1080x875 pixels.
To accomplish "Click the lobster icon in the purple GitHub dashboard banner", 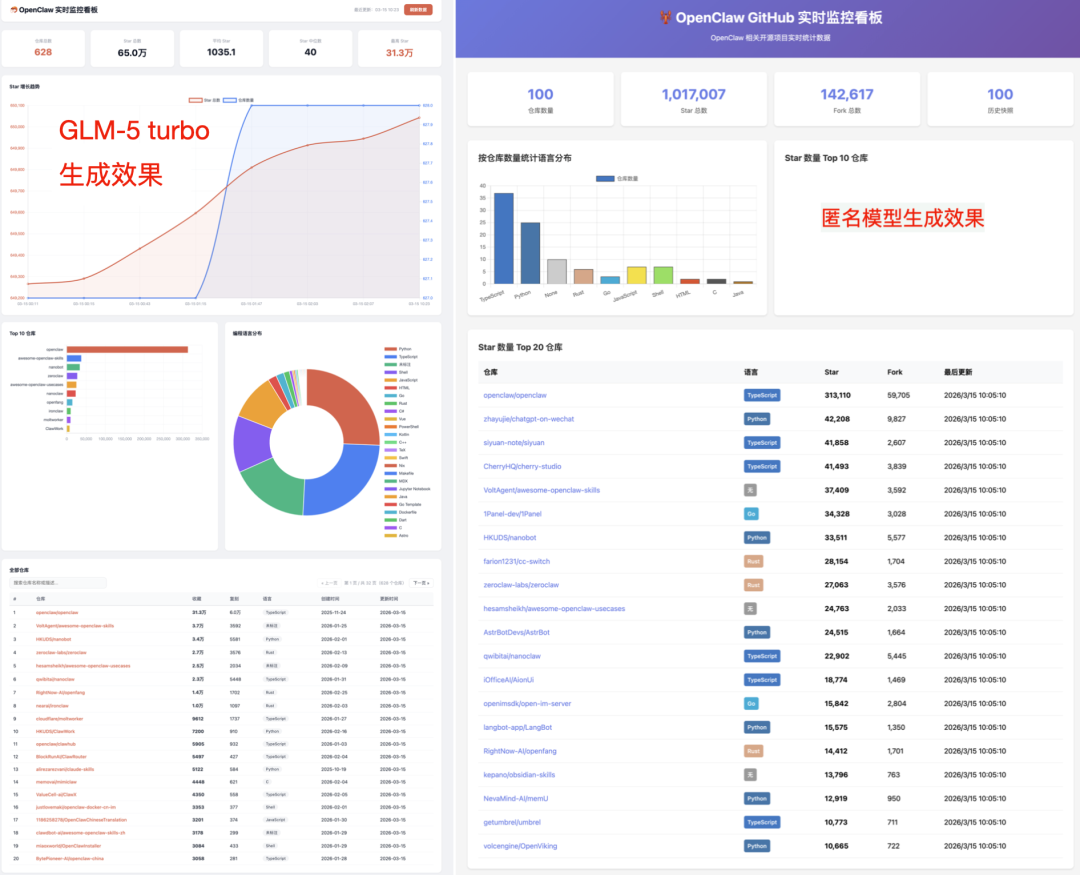I will pos(665,18).
